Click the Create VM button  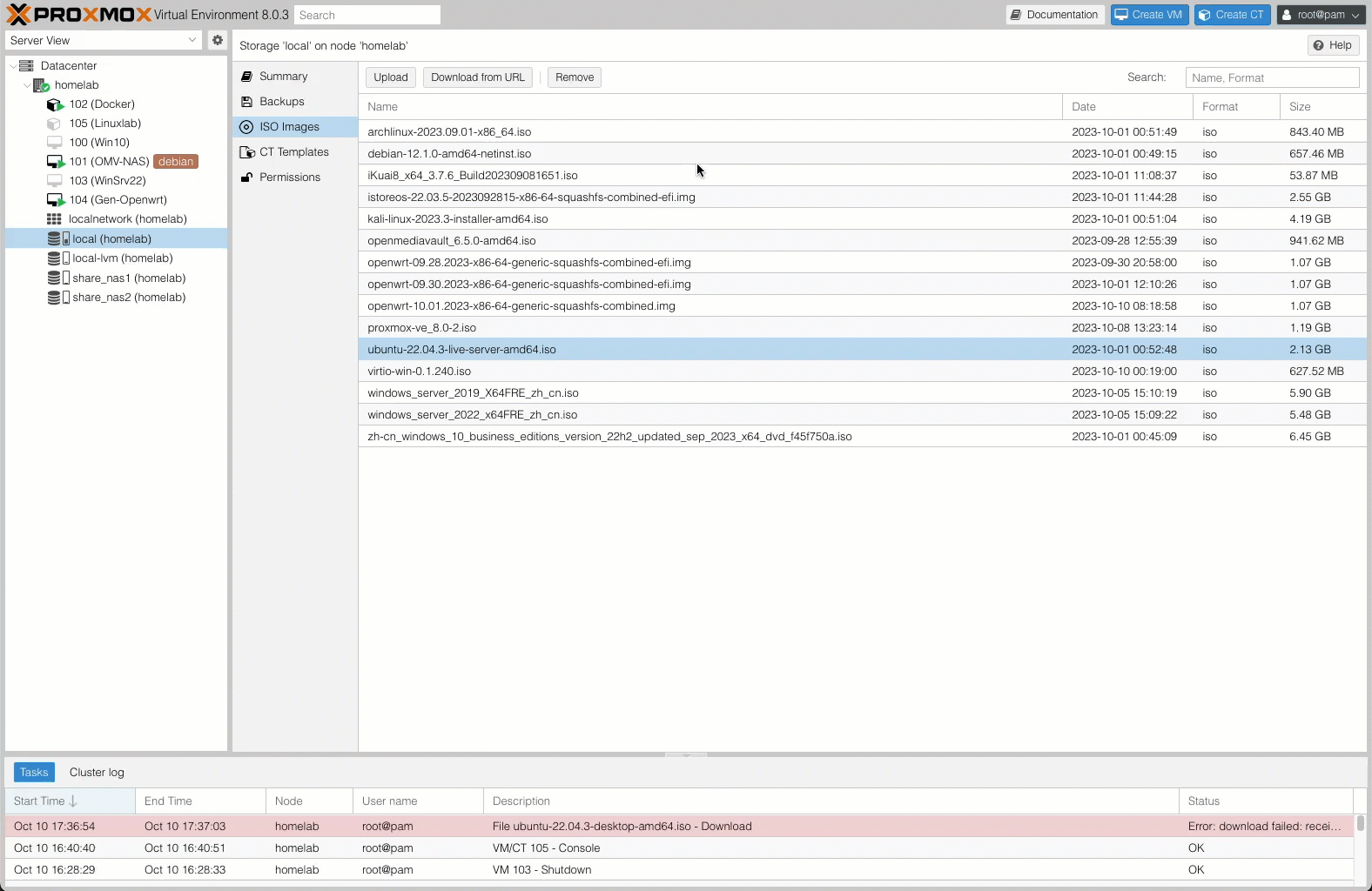[1149, 15]
